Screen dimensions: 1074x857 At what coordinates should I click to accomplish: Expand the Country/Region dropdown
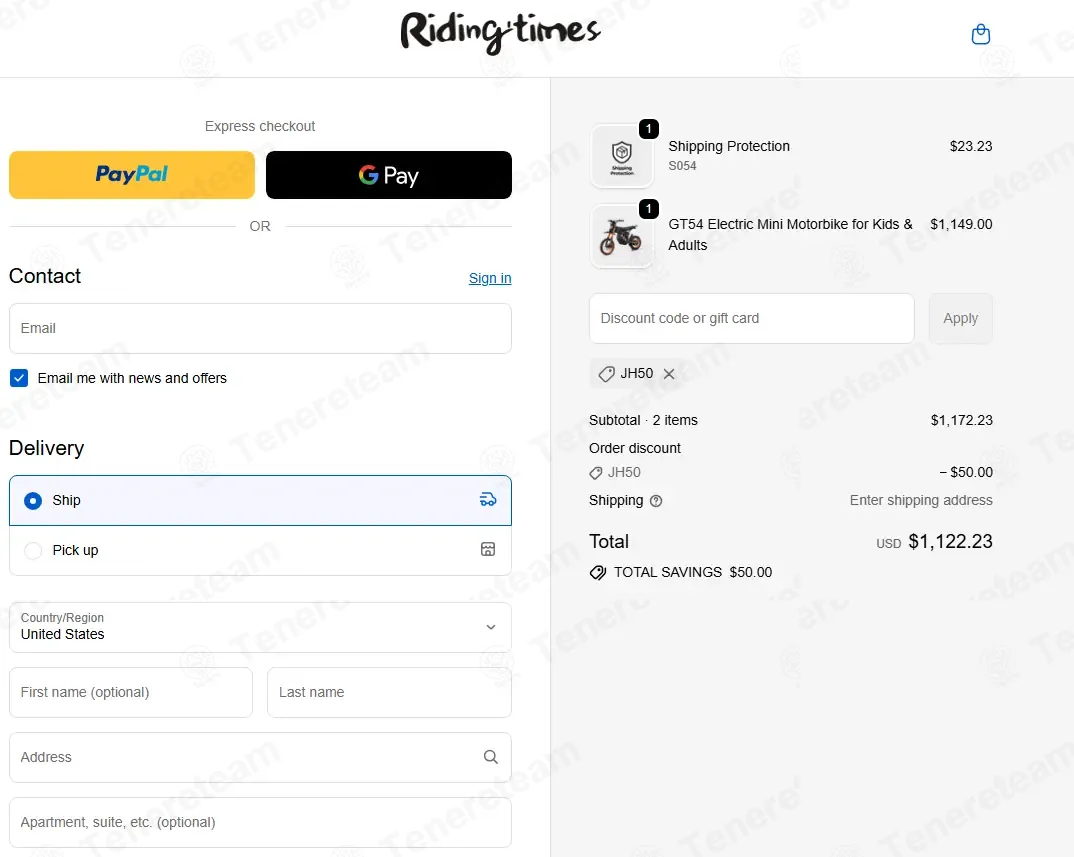click(260, 627)
